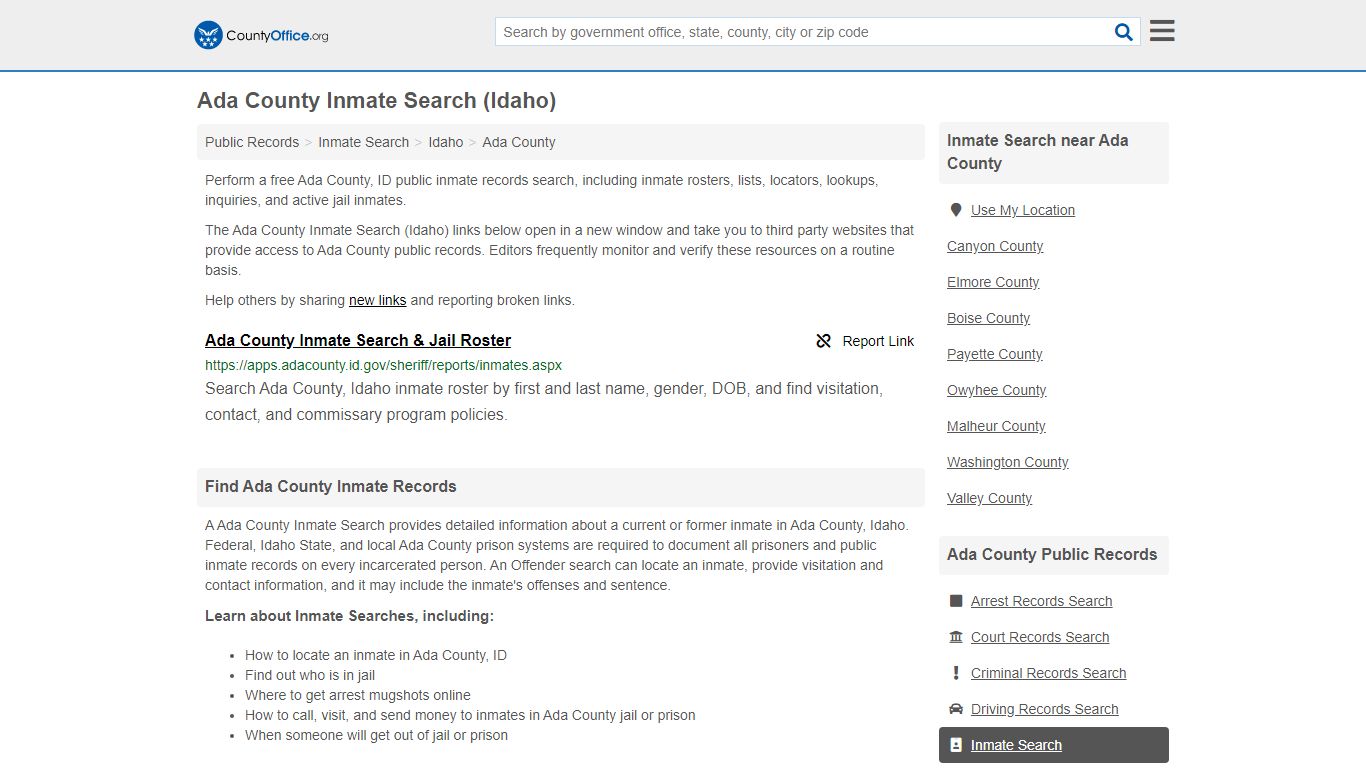
Task: Open Ada County Inmate Search & Jail Roster
Action: coord(358,340)
